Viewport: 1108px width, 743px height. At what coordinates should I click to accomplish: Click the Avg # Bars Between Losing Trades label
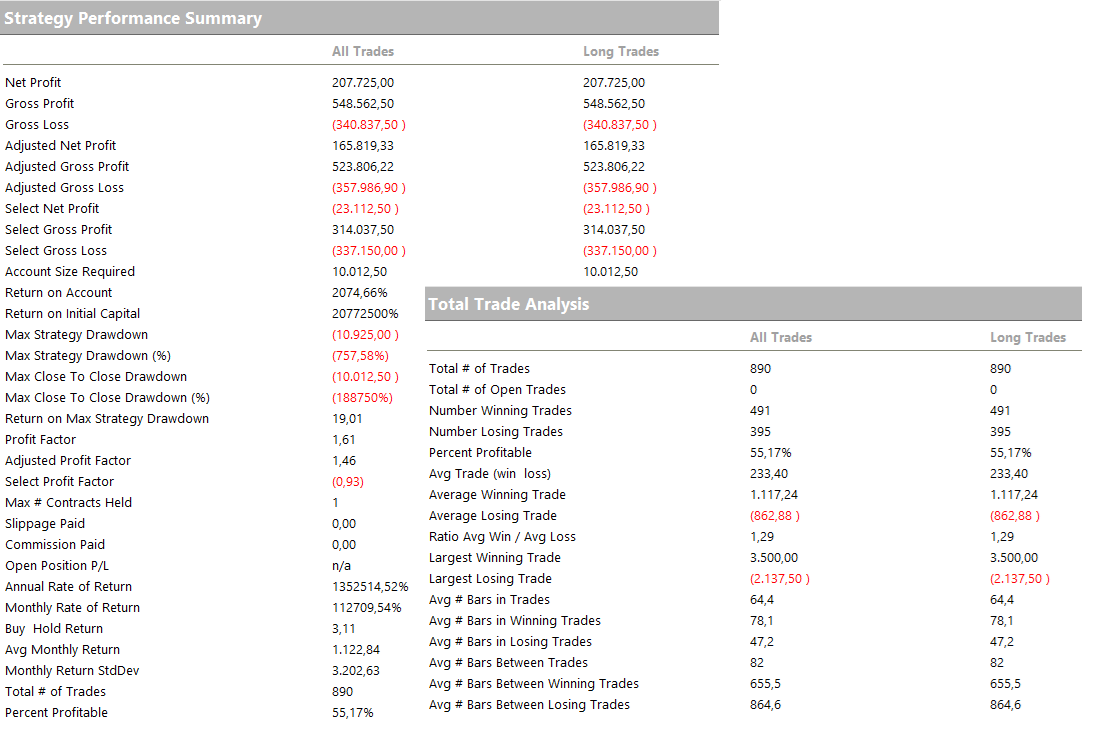click(x=529, y=705)
